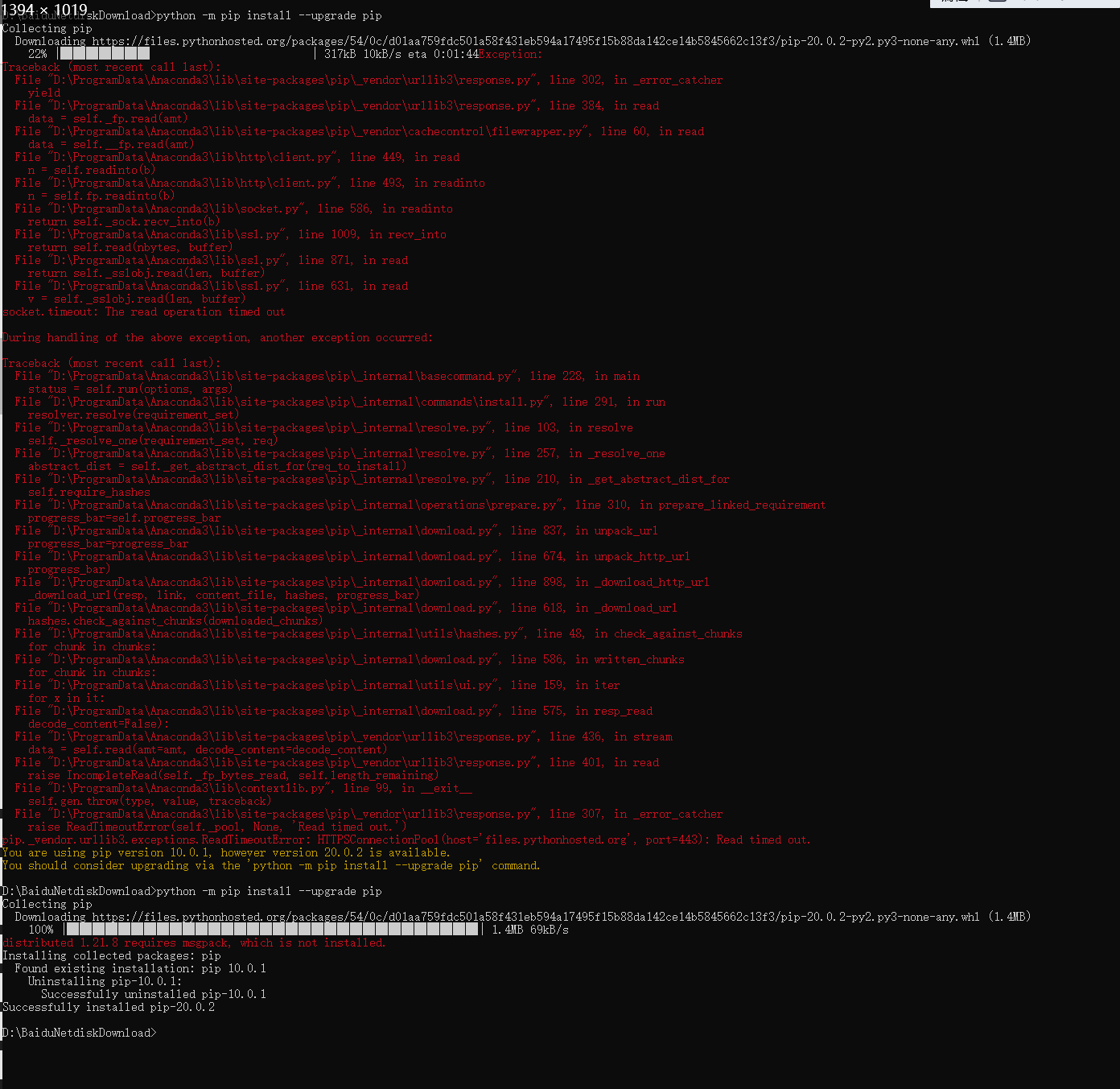
Task: Click response.py line 401 in read entry
Action: [336, 762]
